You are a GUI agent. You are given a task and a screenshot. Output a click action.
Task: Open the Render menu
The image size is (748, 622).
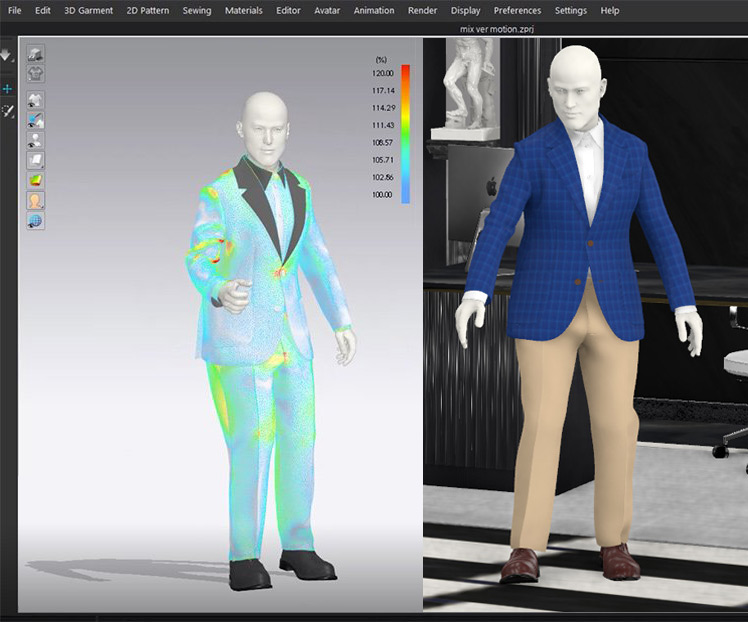coord(422,10)
